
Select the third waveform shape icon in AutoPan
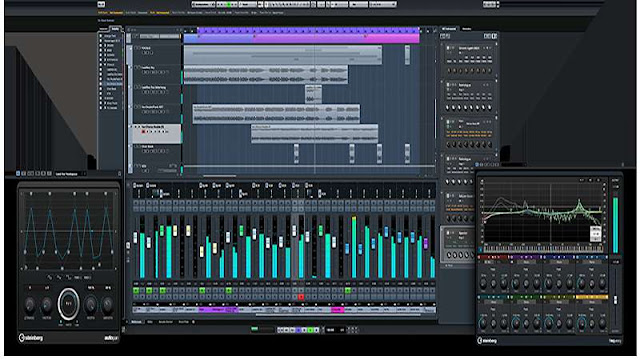point(68,278)
